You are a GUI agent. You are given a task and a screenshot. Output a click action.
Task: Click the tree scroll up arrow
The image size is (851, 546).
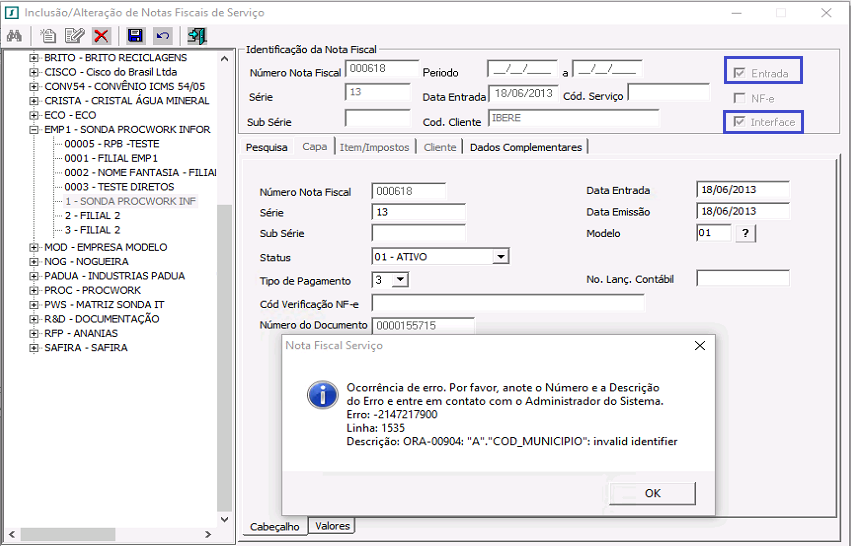pos(225,59)
